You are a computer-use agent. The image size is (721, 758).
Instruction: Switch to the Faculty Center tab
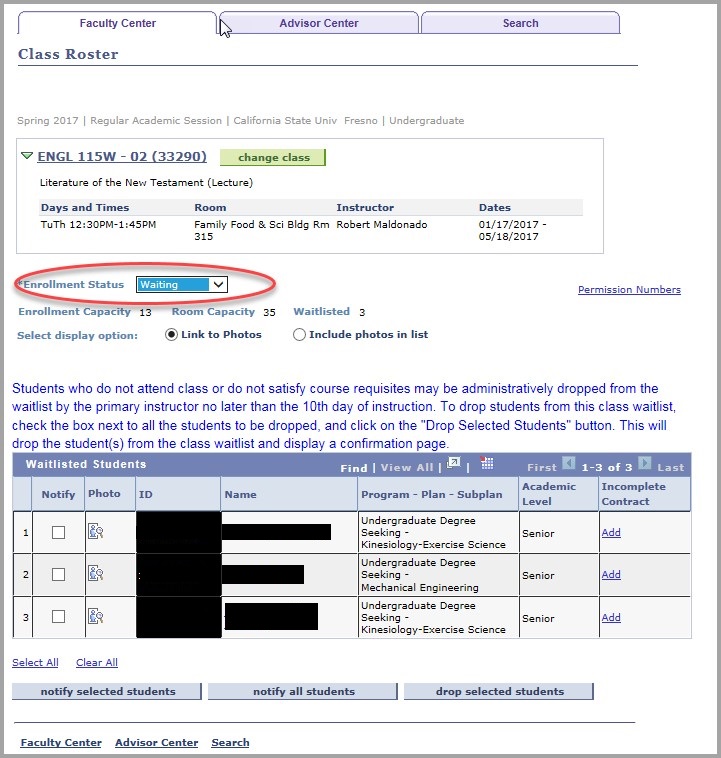tap(118, 23)
